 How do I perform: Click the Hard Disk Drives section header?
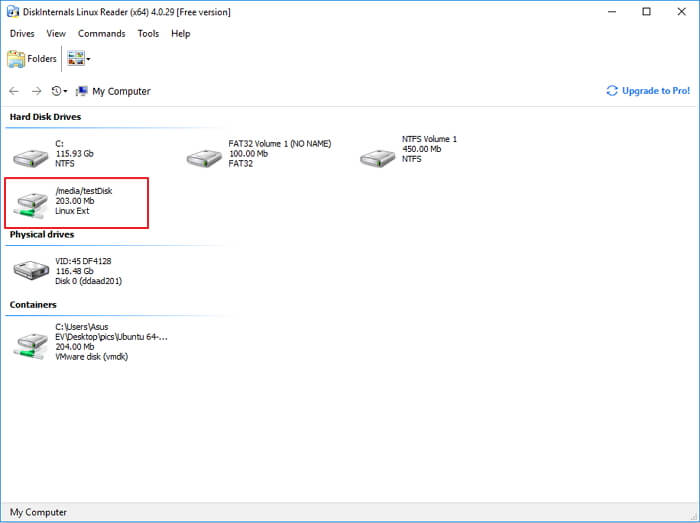[46, 117]
